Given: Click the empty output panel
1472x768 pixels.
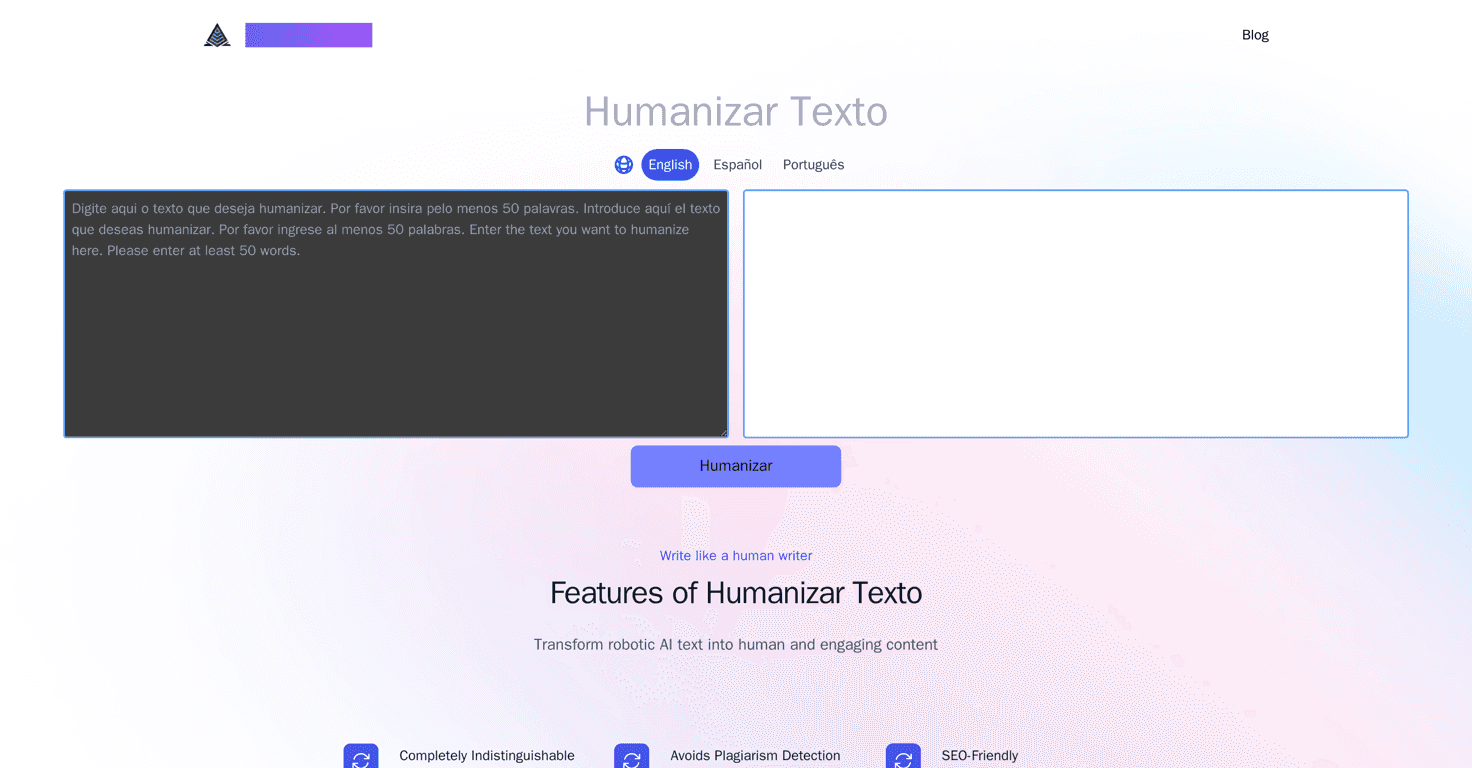Looking at the screenshot, I should point(1075,313).
